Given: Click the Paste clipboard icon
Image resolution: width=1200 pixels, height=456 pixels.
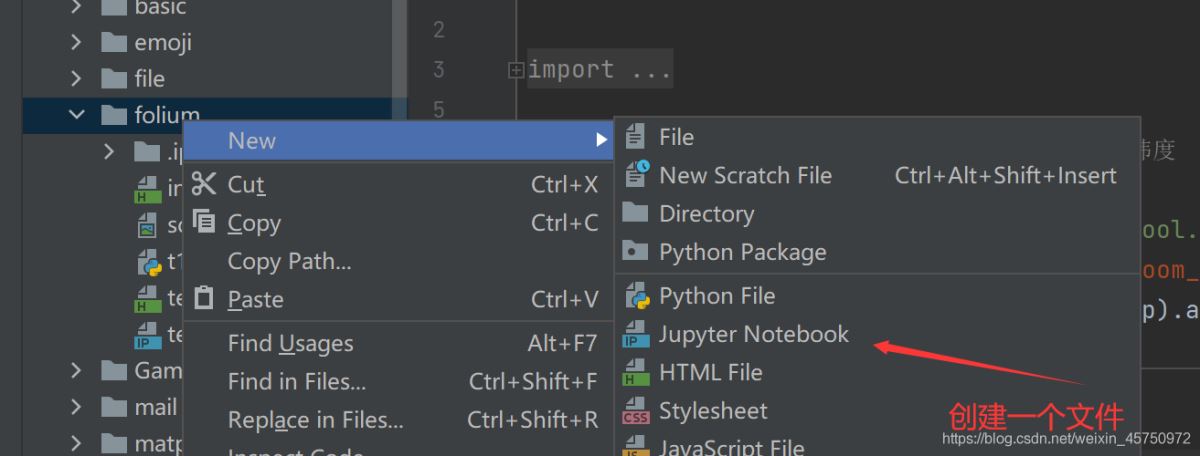Looking at the screenshot, I should pyautogui.click(x=204, y=298).
